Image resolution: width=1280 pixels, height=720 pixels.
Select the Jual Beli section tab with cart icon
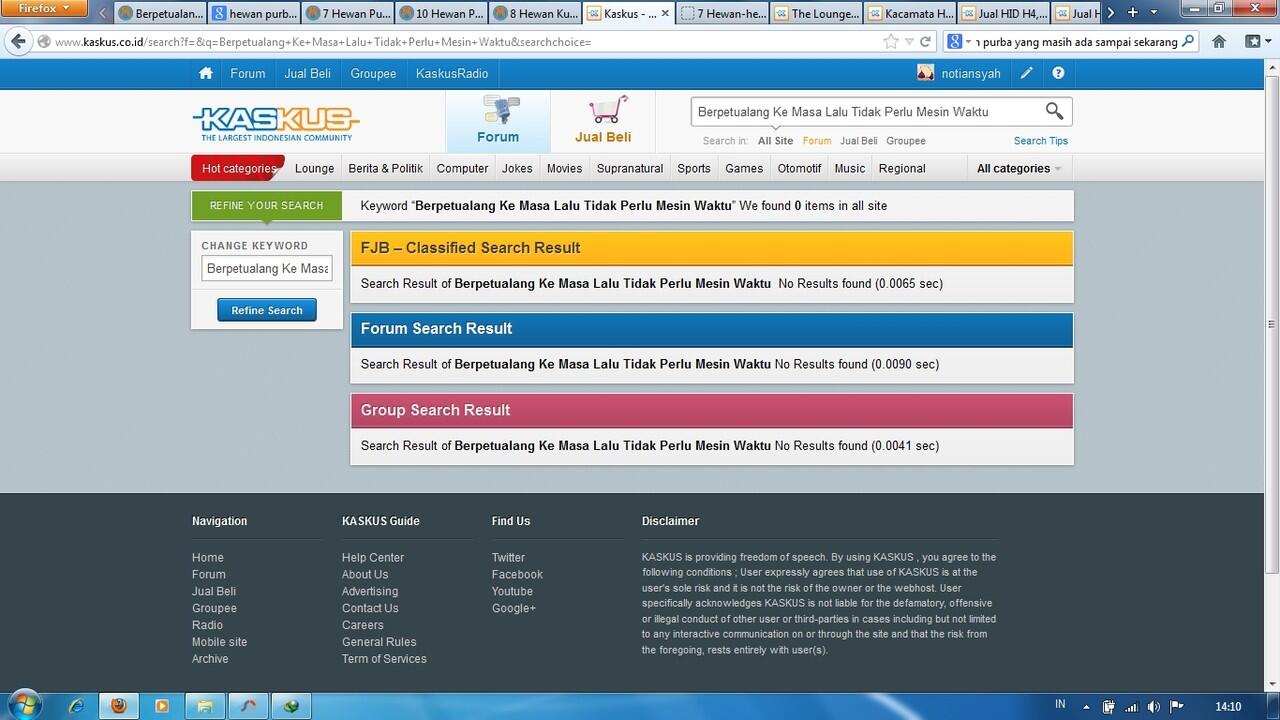pyautogui.click(x=603, y=121)
